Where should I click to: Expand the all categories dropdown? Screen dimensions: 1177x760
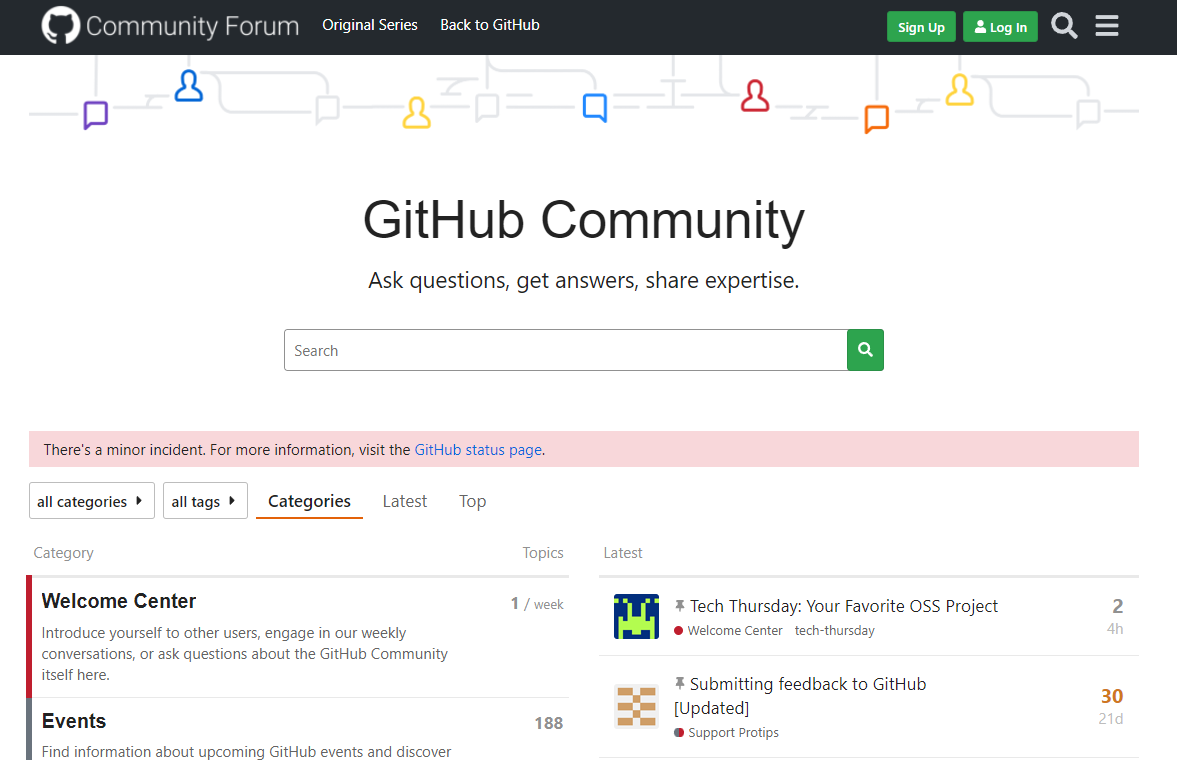pyautogui.click(x=92, y=501)
